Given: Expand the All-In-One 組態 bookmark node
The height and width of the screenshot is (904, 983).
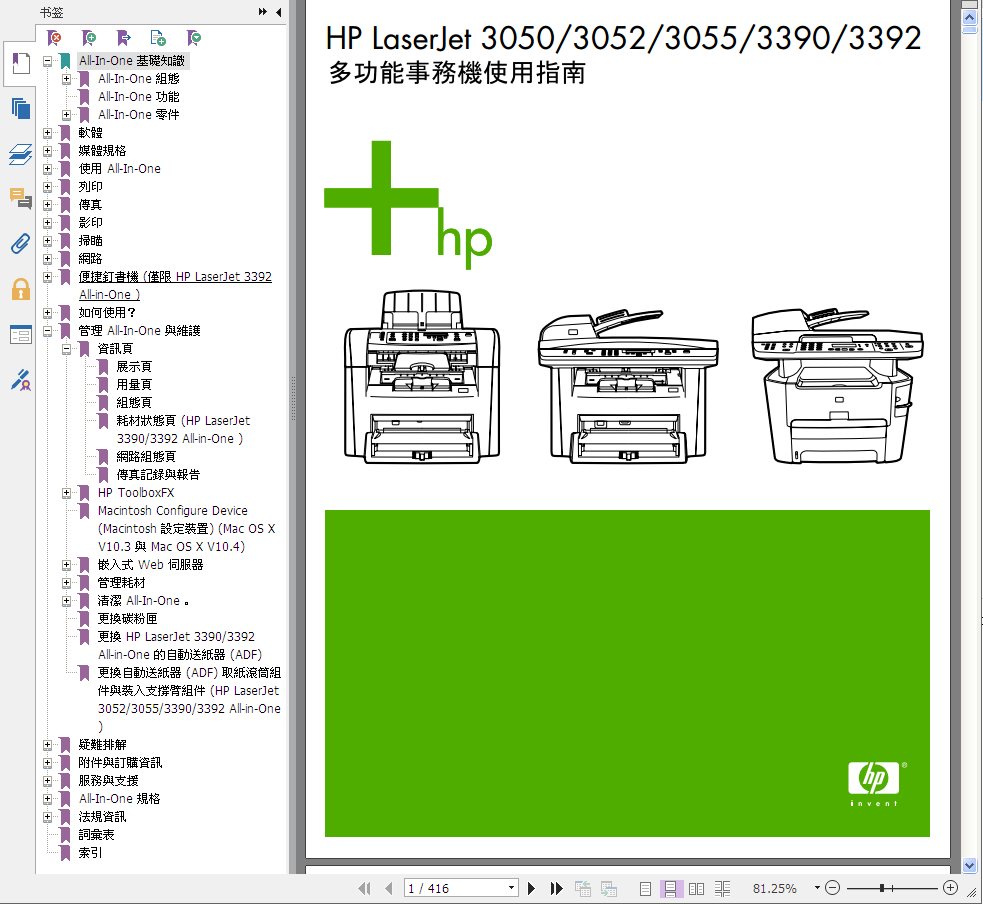Looking at the screenshot, I should pyautogui.click(x=66, y=79).
